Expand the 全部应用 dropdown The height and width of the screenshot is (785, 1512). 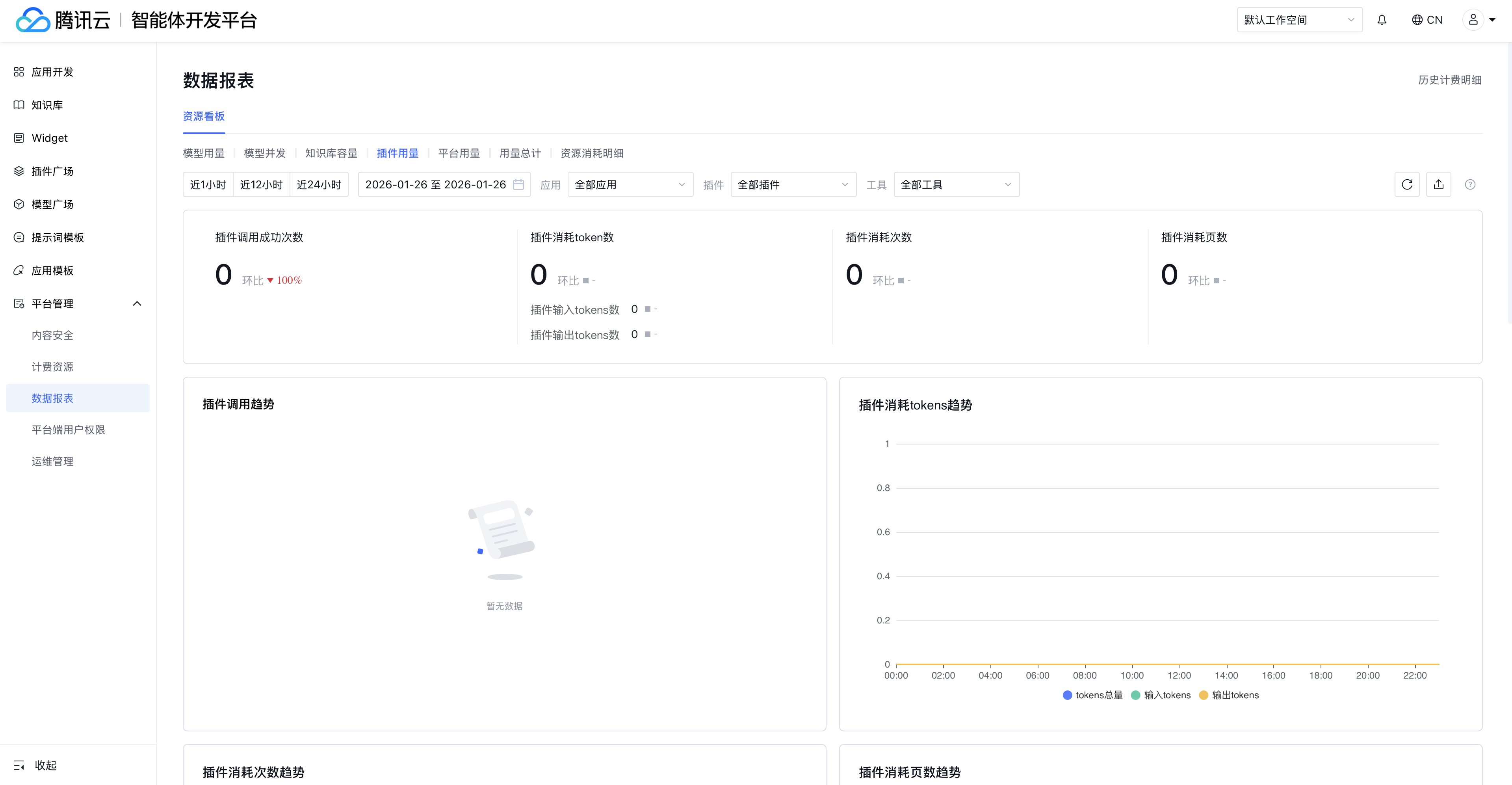[630, 184]
